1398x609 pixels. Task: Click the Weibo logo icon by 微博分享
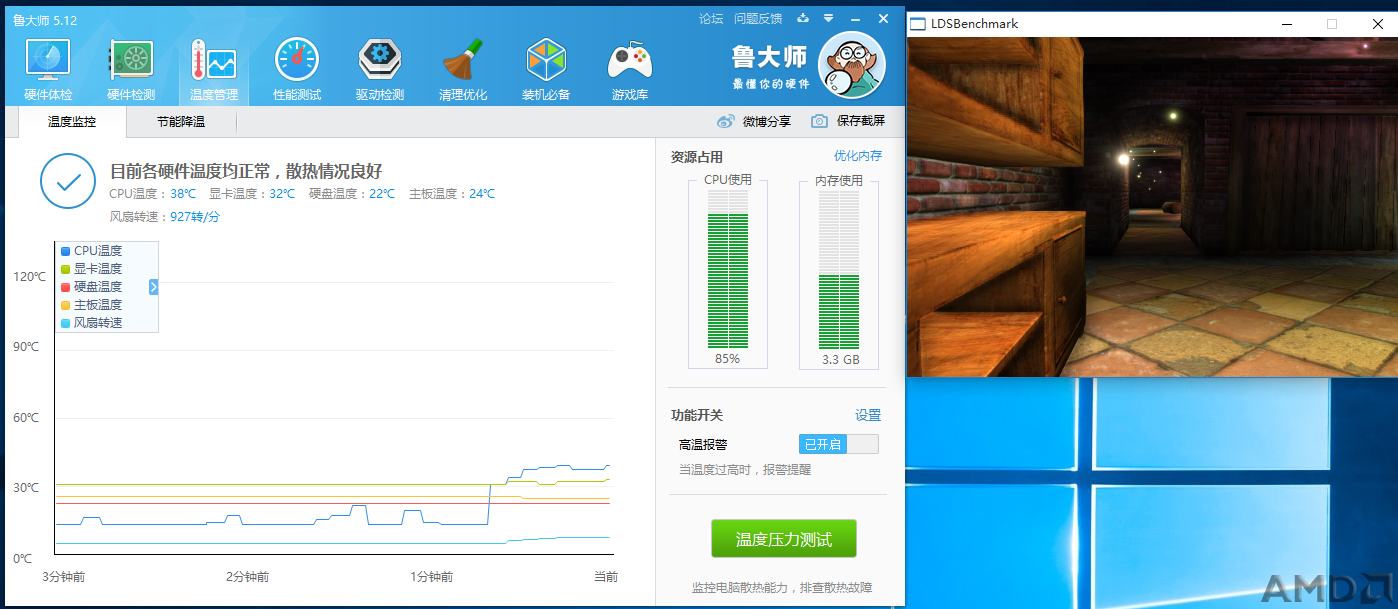(726, 121)
